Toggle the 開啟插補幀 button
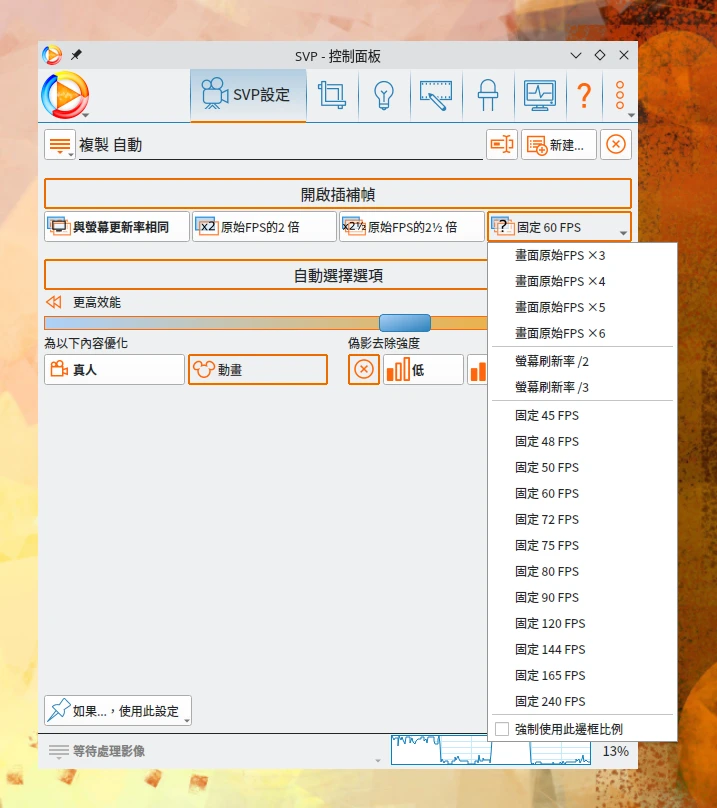 point(338,194)
